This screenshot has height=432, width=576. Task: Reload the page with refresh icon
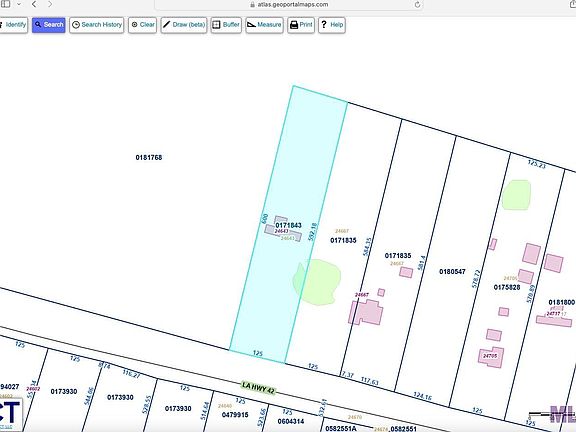click(417, 4)
